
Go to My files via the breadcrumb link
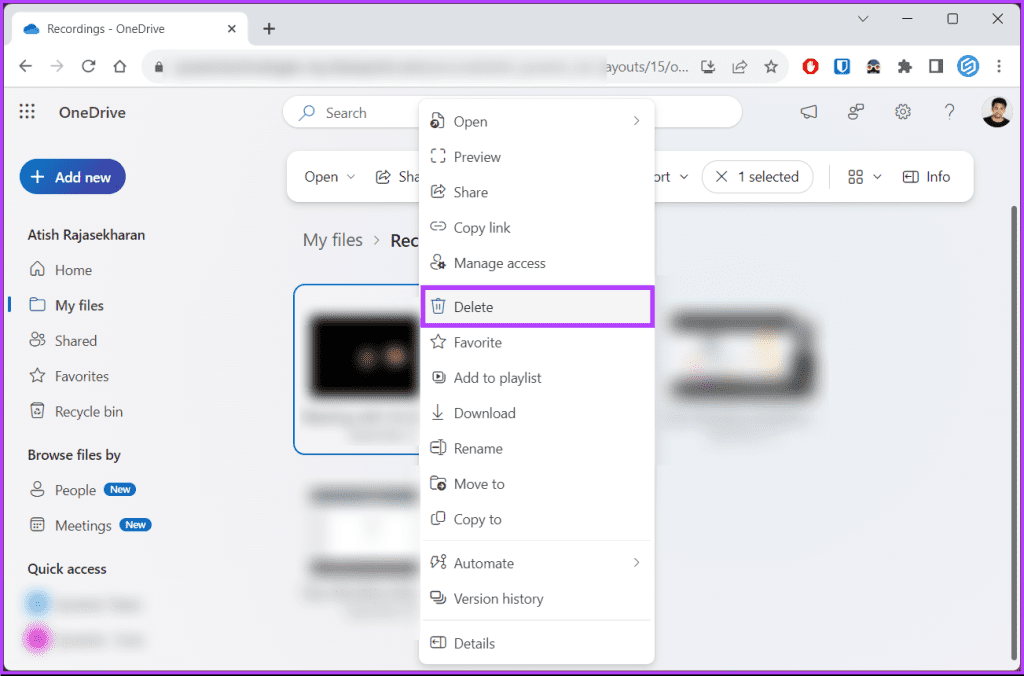tap(333, 240)
